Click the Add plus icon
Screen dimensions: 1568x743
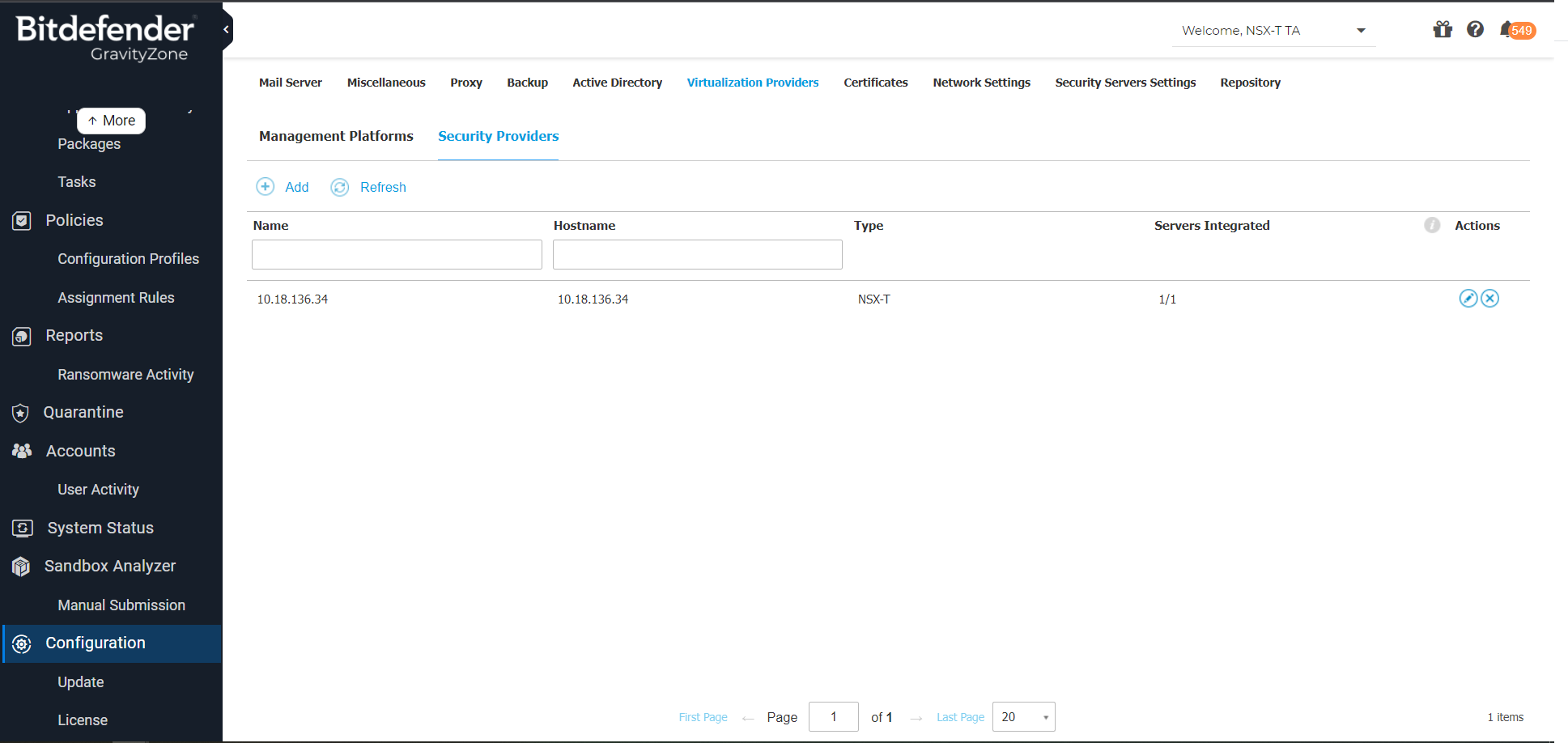pos(266,187)
